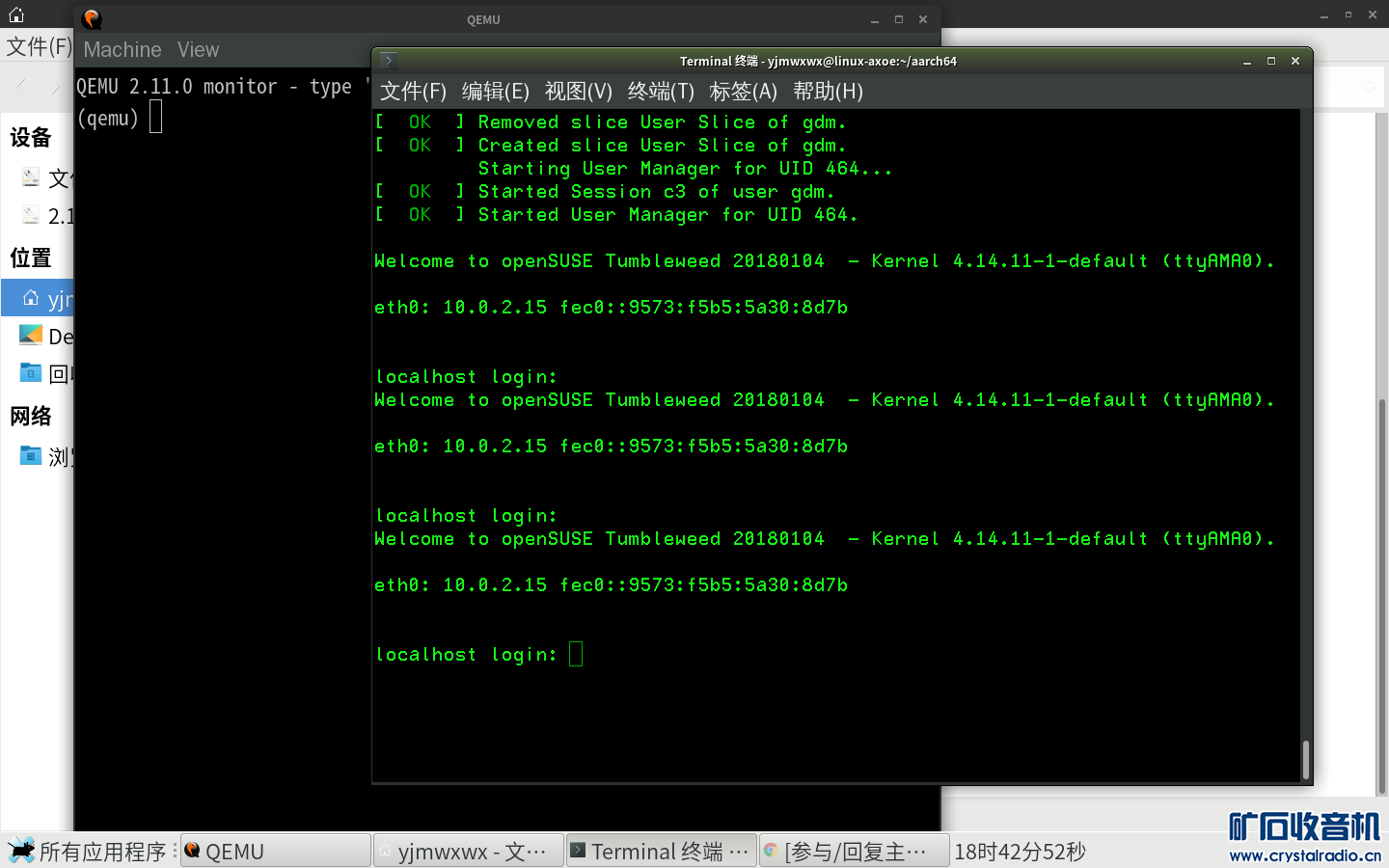Click the 'Removed slice User Slice of gdm.' line
Viewport: 1389px width, 868px height.
[611, 122]
